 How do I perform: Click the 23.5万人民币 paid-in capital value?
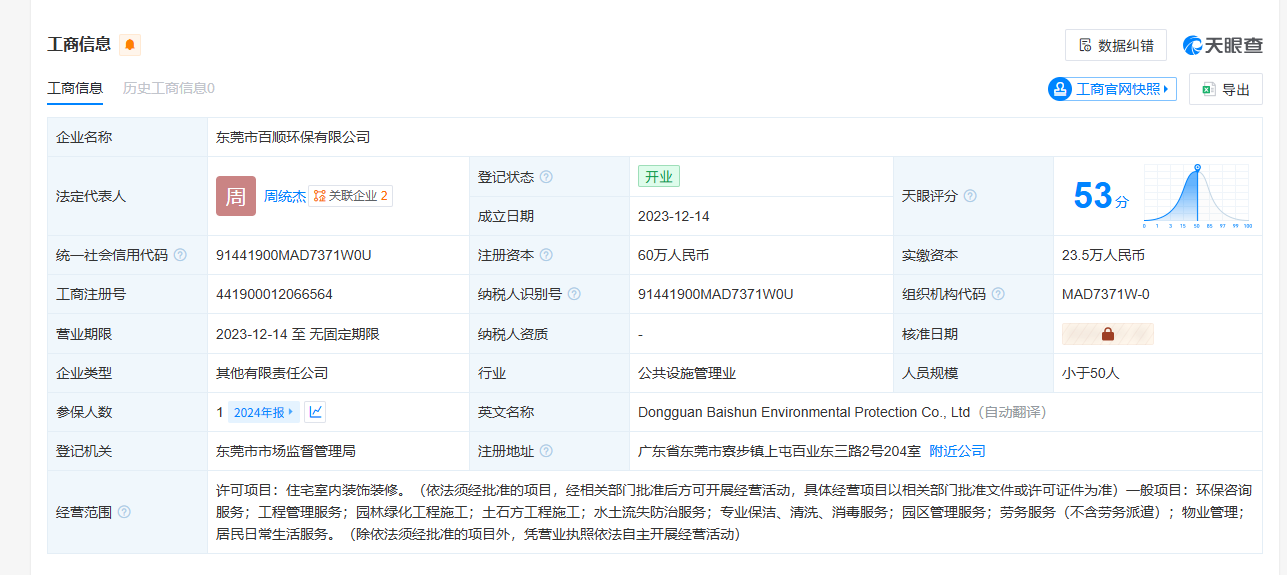(x=1103, y=255)
